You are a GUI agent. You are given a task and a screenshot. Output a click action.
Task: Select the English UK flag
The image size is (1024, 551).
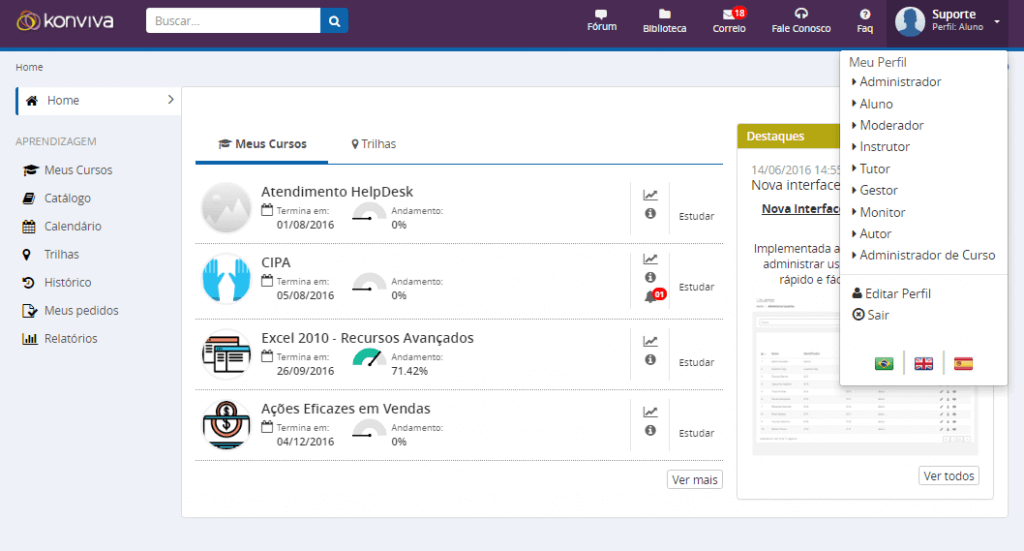tap(924, 363)
